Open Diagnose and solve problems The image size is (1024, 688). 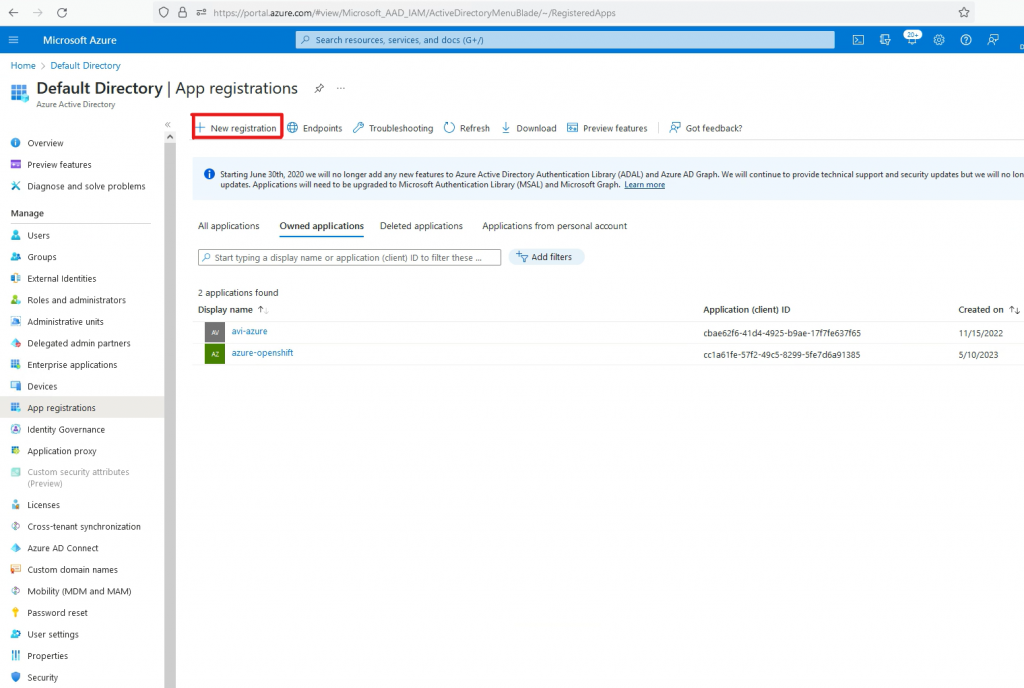[86, 186]
